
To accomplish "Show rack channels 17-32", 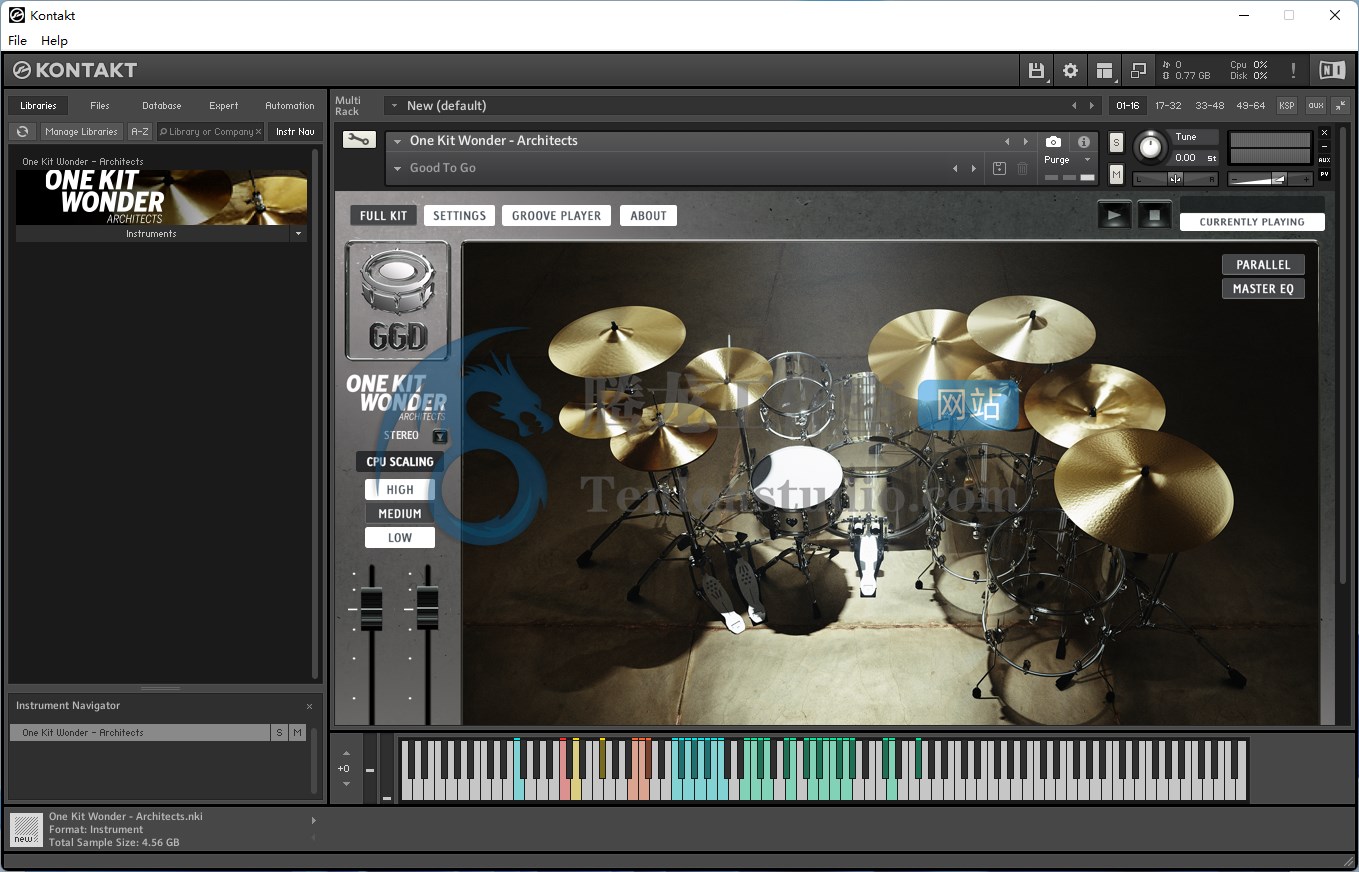I will (1168, 105).
